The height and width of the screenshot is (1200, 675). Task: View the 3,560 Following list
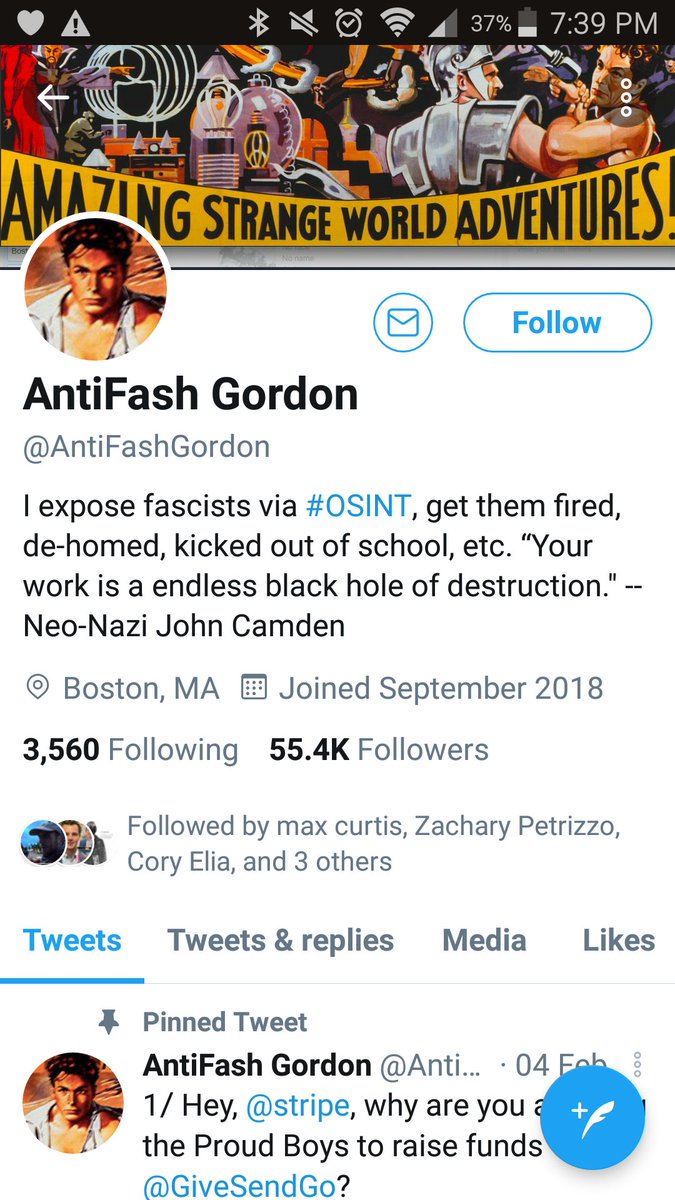(130, 750)
